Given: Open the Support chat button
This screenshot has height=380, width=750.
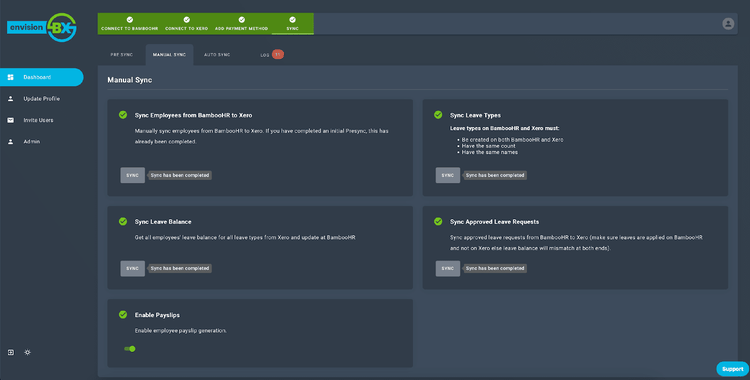Looking at the screenshot, I should point(732,369).
